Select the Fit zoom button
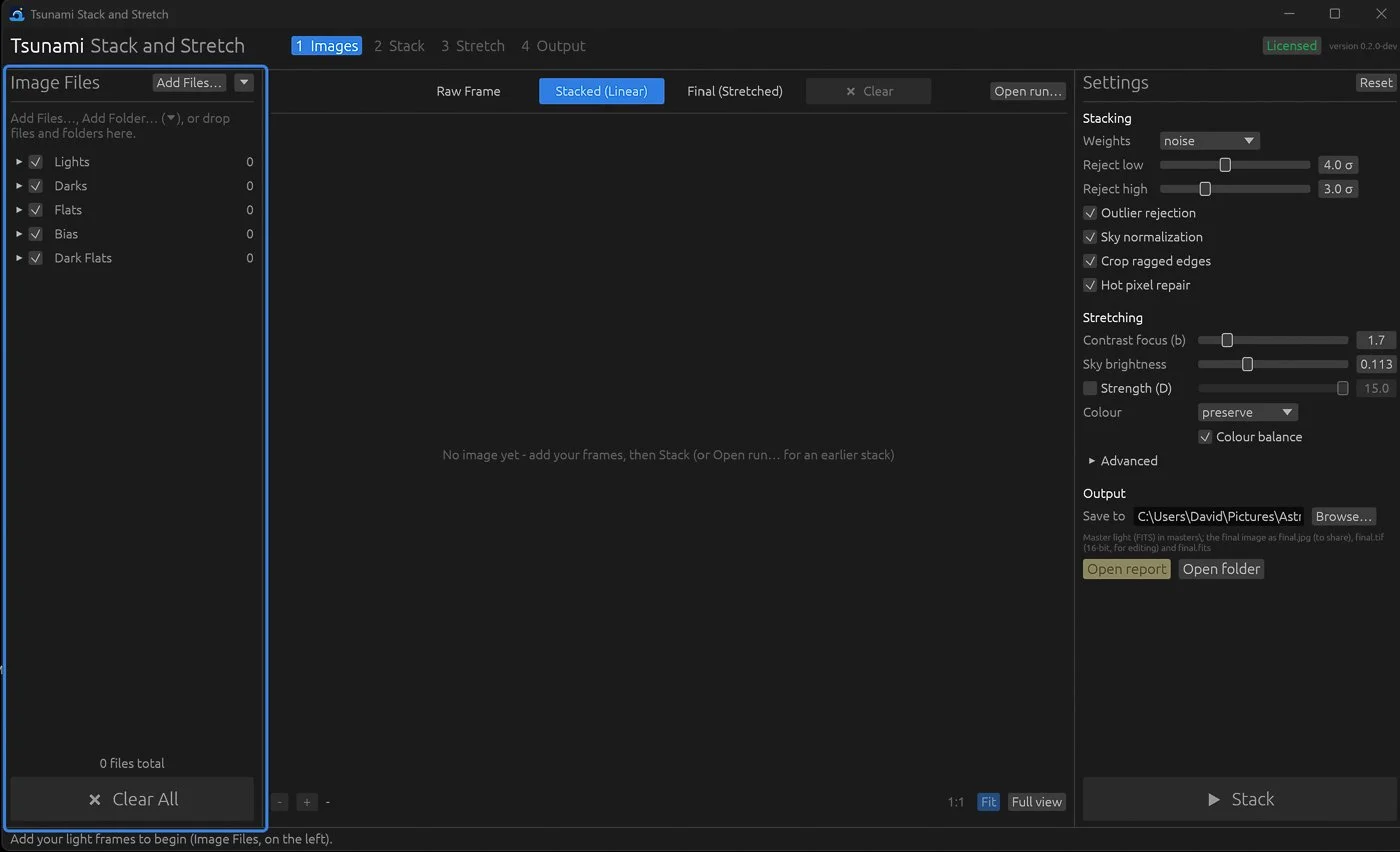Viewport: 1400px width, 852px height. click(988, 802)
